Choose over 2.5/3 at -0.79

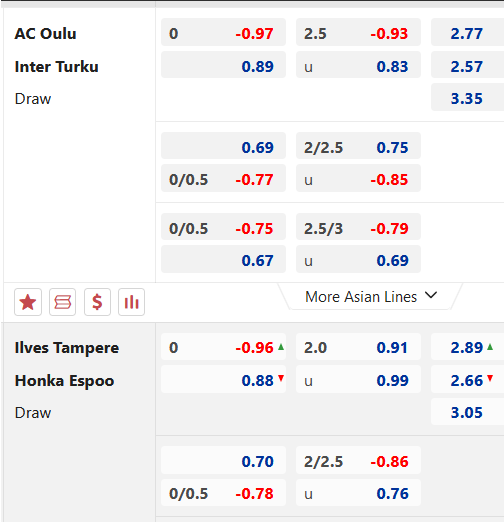pos(358,228)
